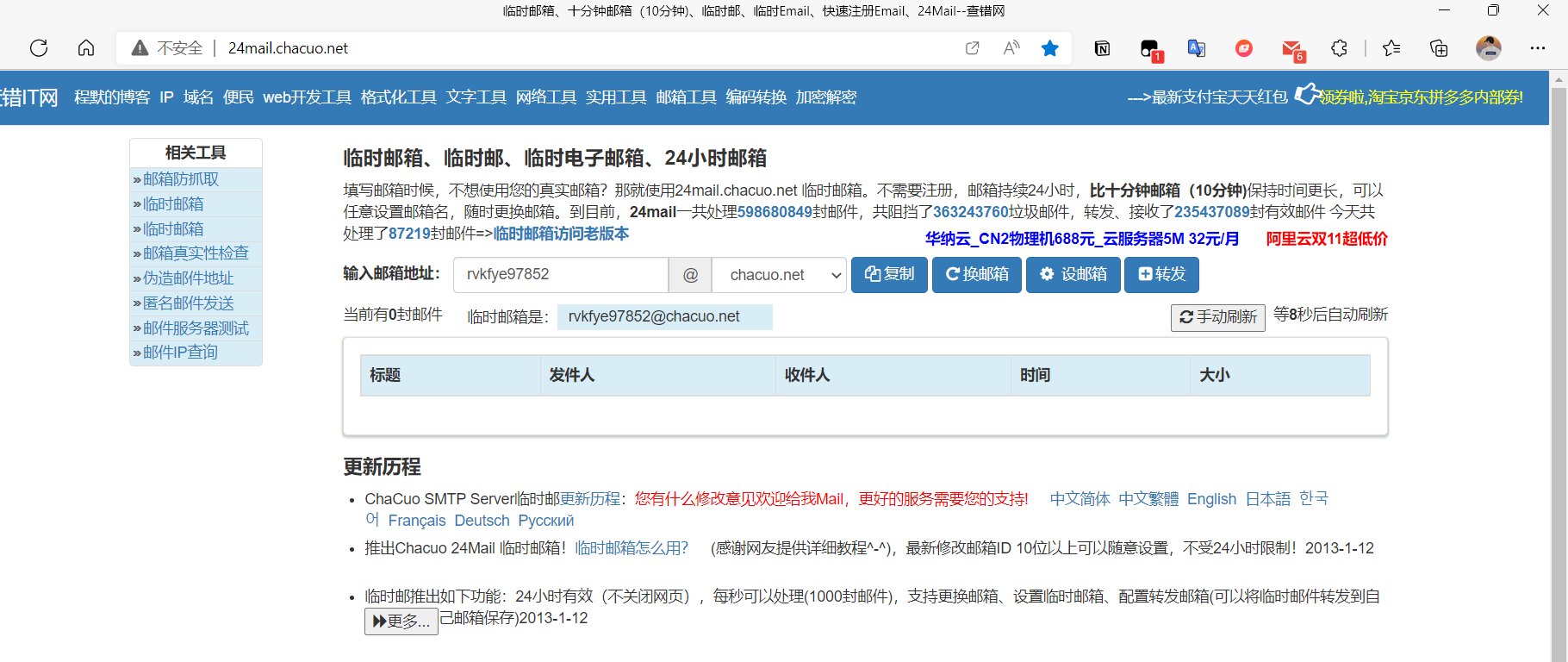Open the mail extension icon with badge 6

(x=1292, y=50)
